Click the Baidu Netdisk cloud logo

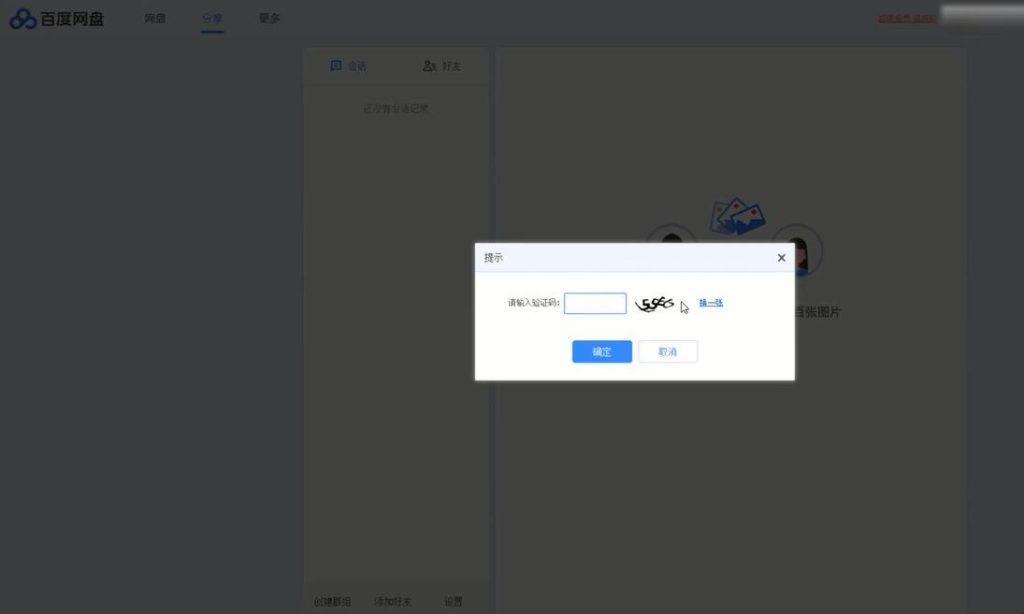coord(23,18)
